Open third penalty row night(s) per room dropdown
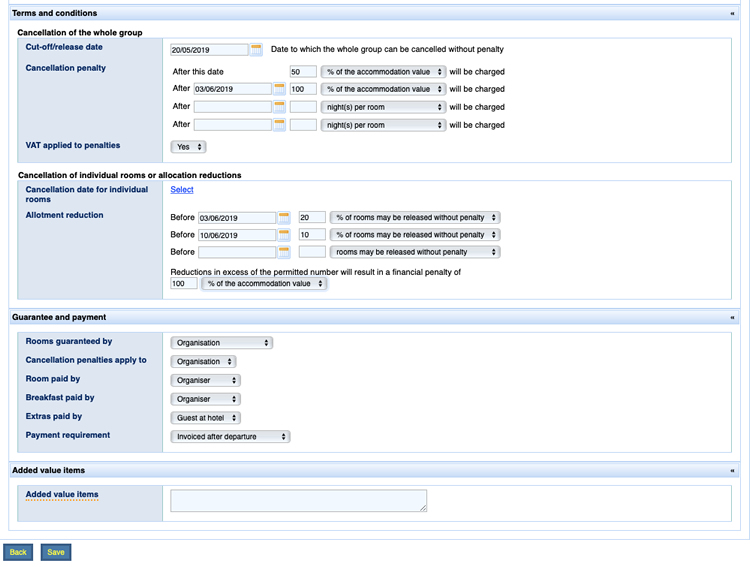 pyautogui.click(x=383, y=107)
